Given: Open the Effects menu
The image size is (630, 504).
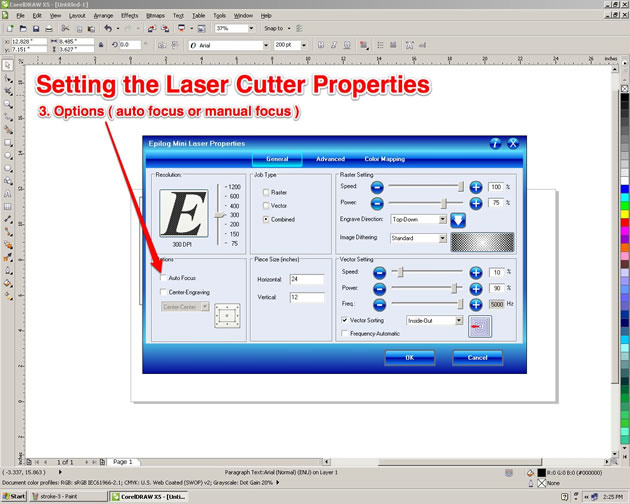Looking at the screenshot, I should click(x=129, y=16).
